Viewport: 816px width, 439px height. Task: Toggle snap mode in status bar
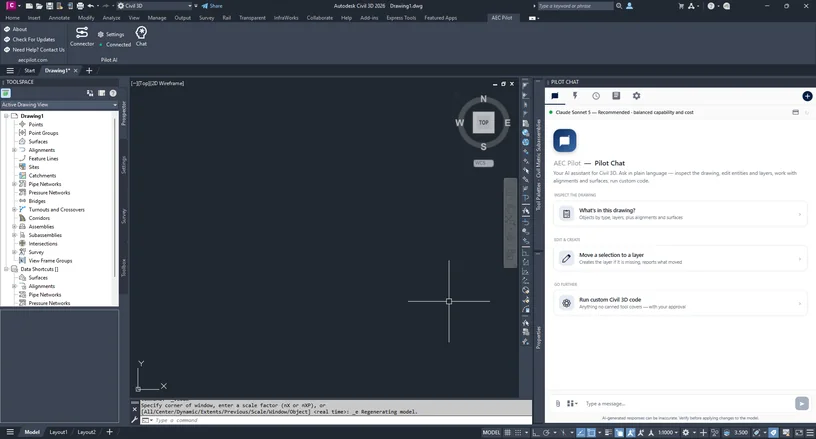pyautogui.click(x=518, y=432)
